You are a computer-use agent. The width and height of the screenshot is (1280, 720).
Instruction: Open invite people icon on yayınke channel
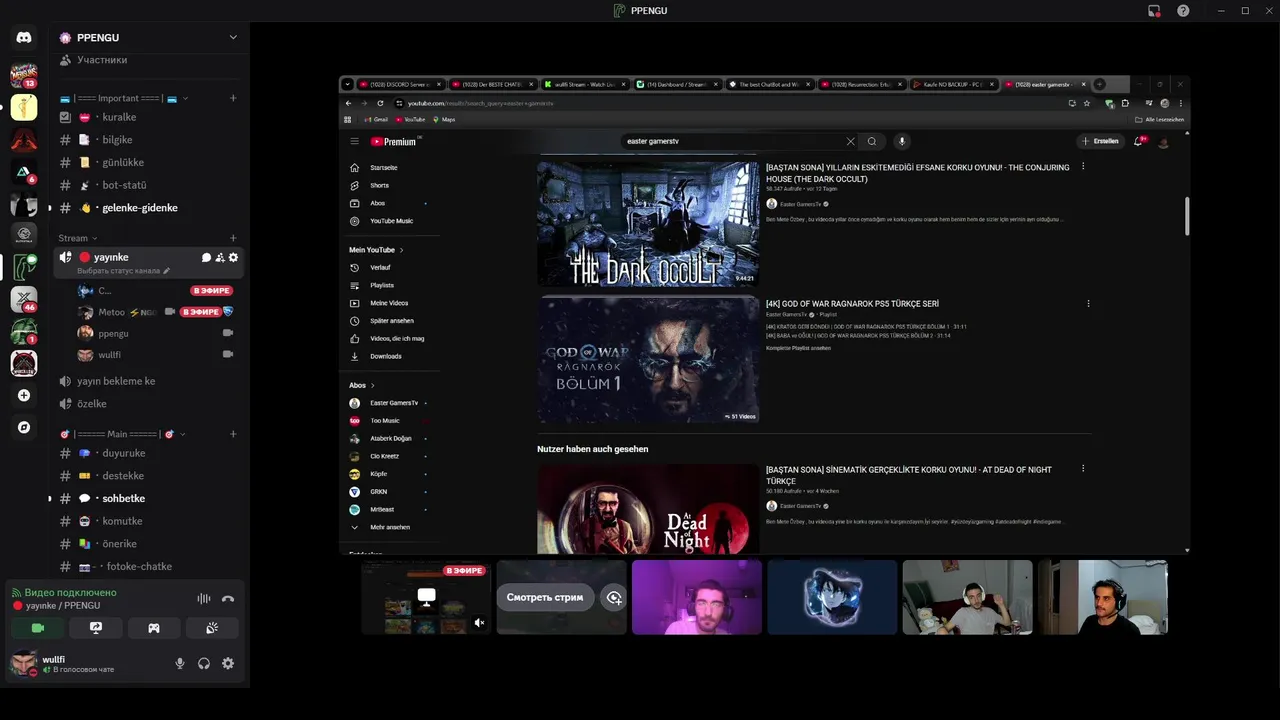[220, 258]
